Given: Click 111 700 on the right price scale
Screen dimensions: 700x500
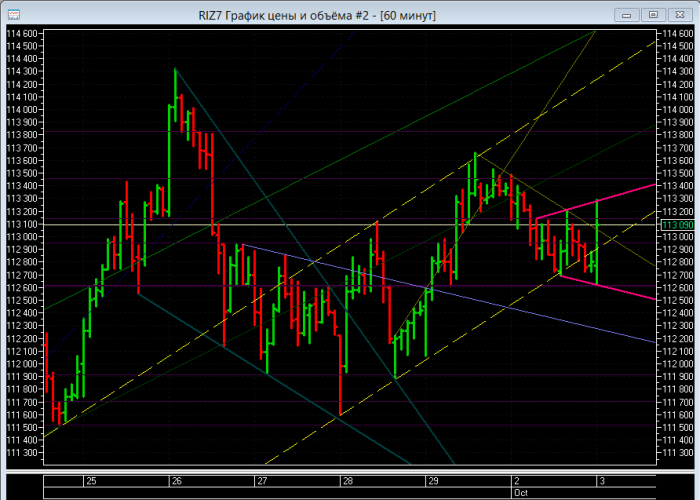Looking at the screenshot, I should pyautogui.click(x=678, y=402).
